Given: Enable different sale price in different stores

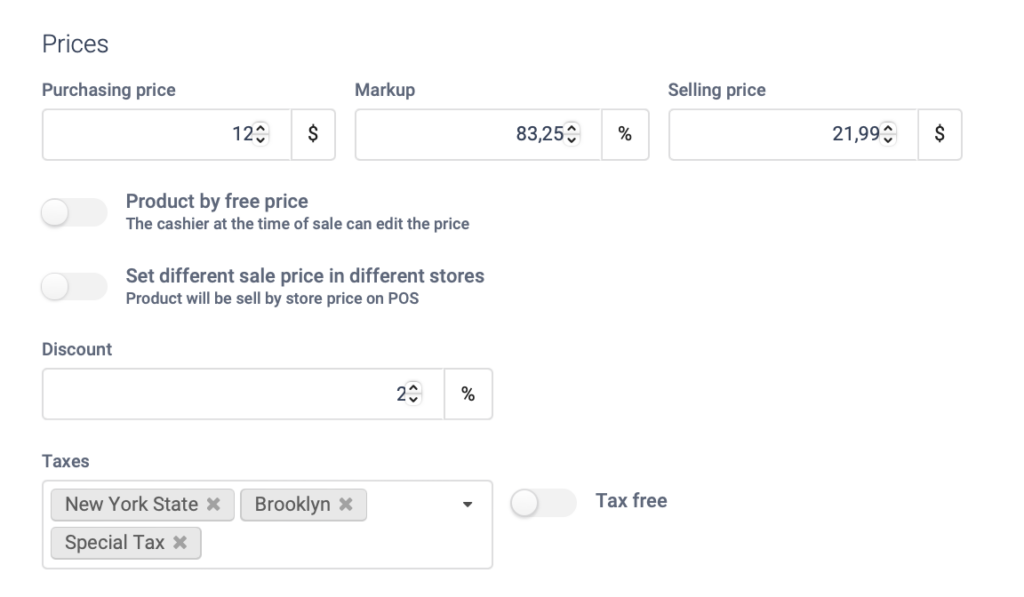Looking at the screenshot, I should click(x=74, y=286).
